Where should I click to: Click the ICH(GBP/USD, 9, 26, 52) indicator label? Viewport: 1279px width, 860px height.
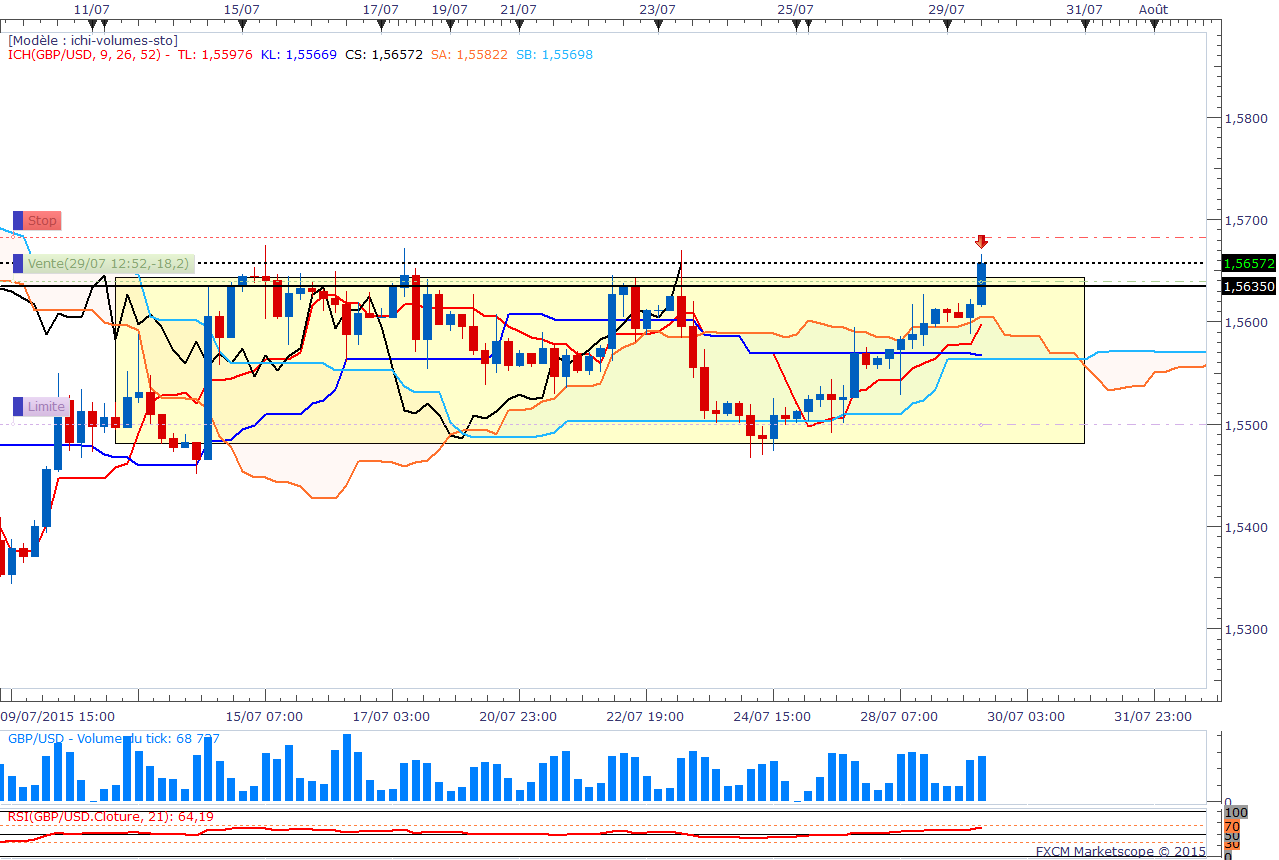click(86, 55)
